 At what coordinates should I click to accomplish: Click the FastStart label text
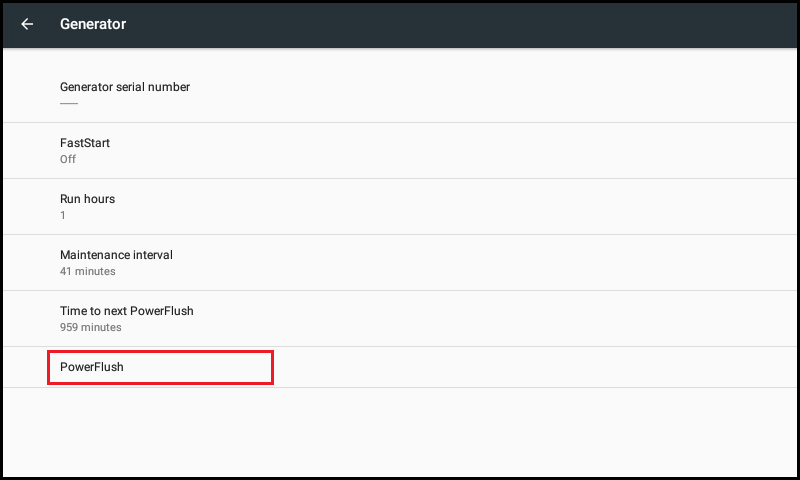click(85, 143)
